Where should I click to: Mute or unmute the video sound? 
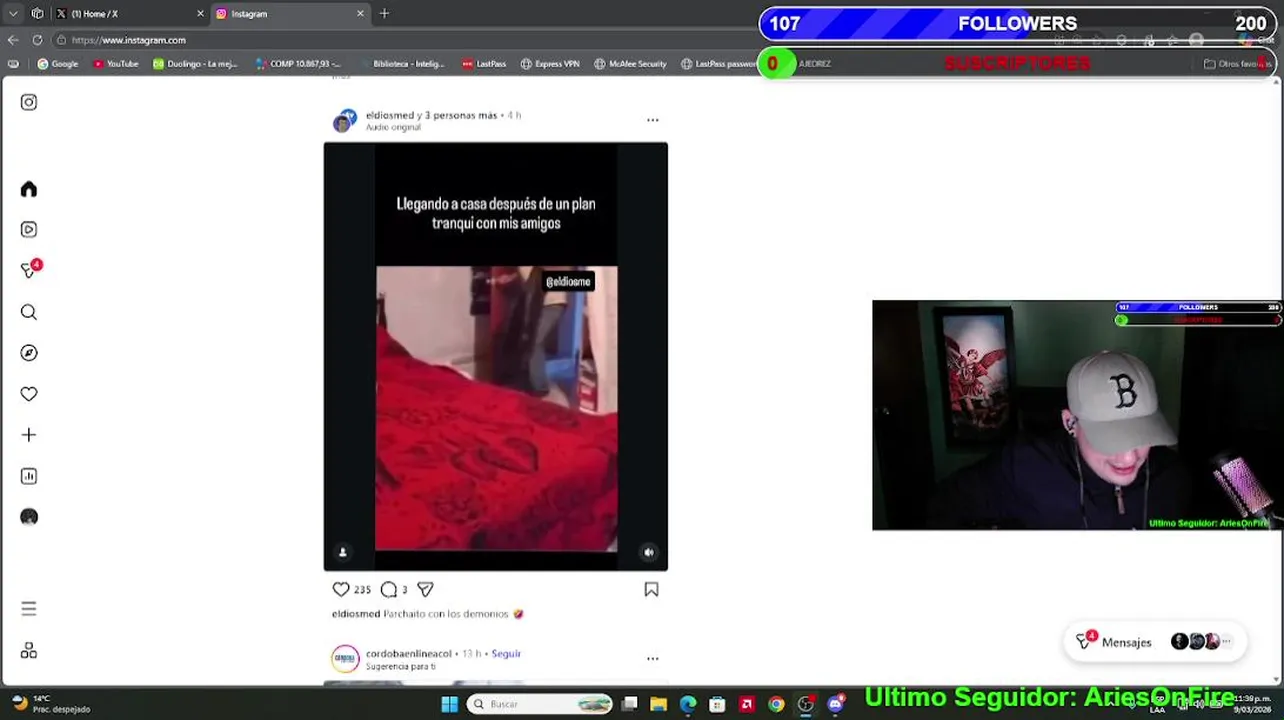649,552
